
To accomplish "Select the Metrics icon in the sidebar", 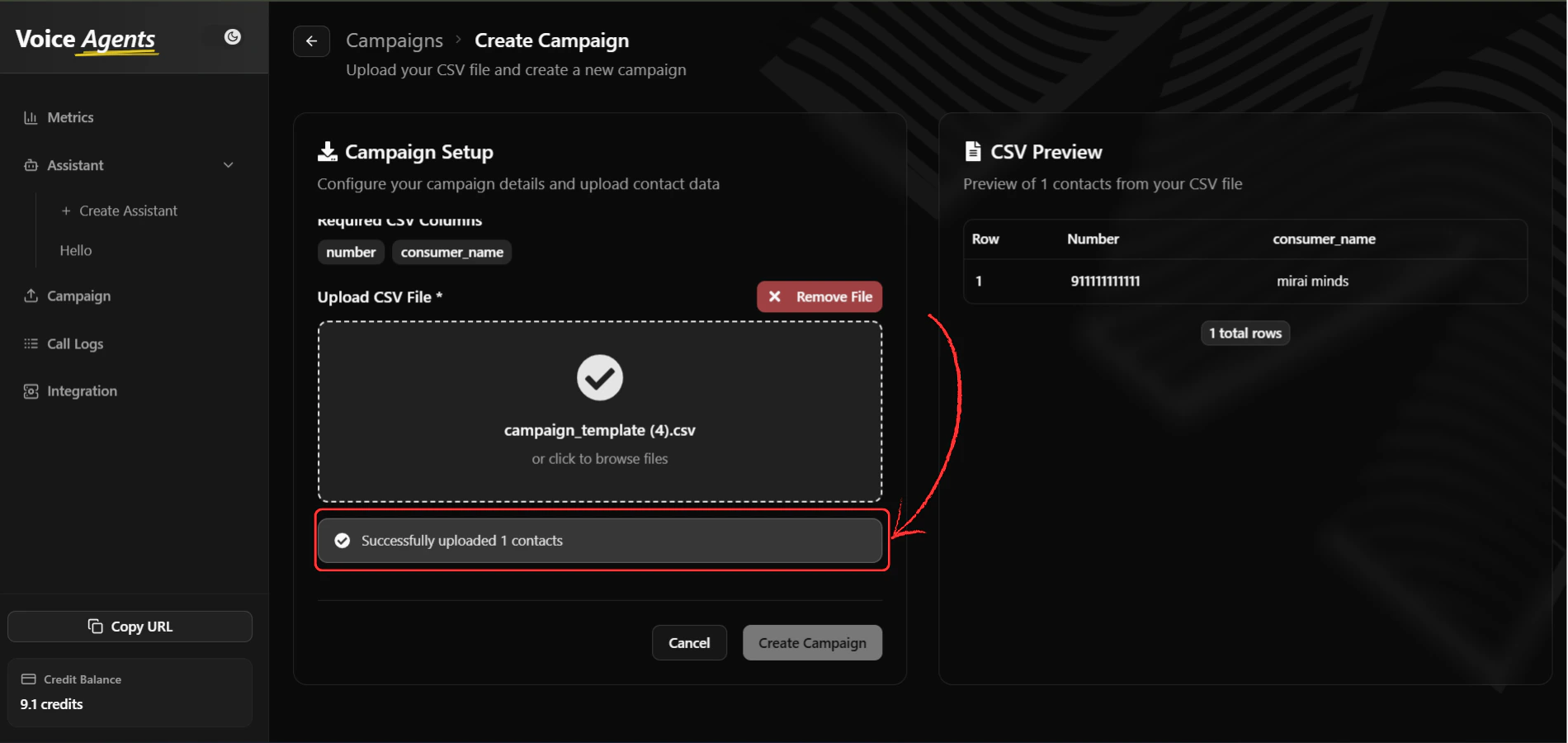I will [31, 117].
